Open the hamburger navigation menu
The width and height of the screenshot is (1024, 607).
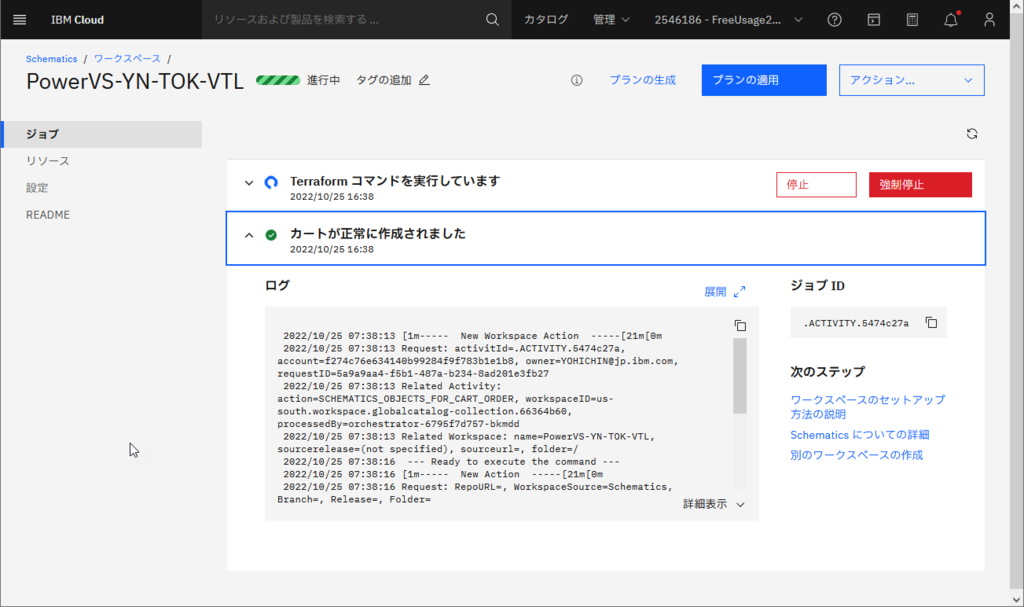coord(20,20)
